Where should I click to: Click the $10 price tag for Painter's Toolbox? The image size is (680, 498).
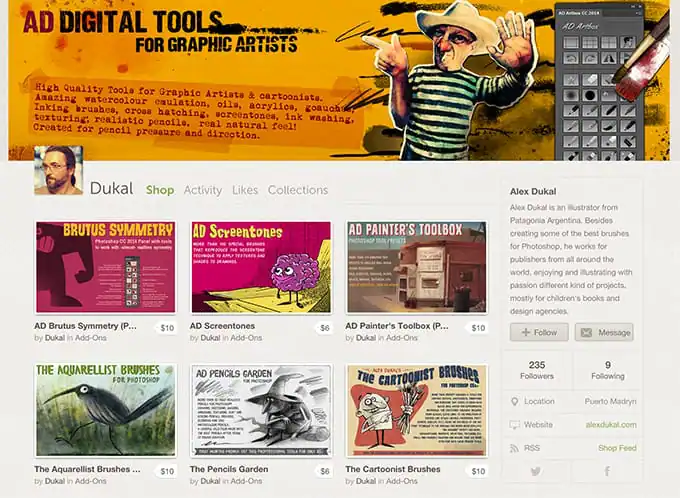click(478, 328)
